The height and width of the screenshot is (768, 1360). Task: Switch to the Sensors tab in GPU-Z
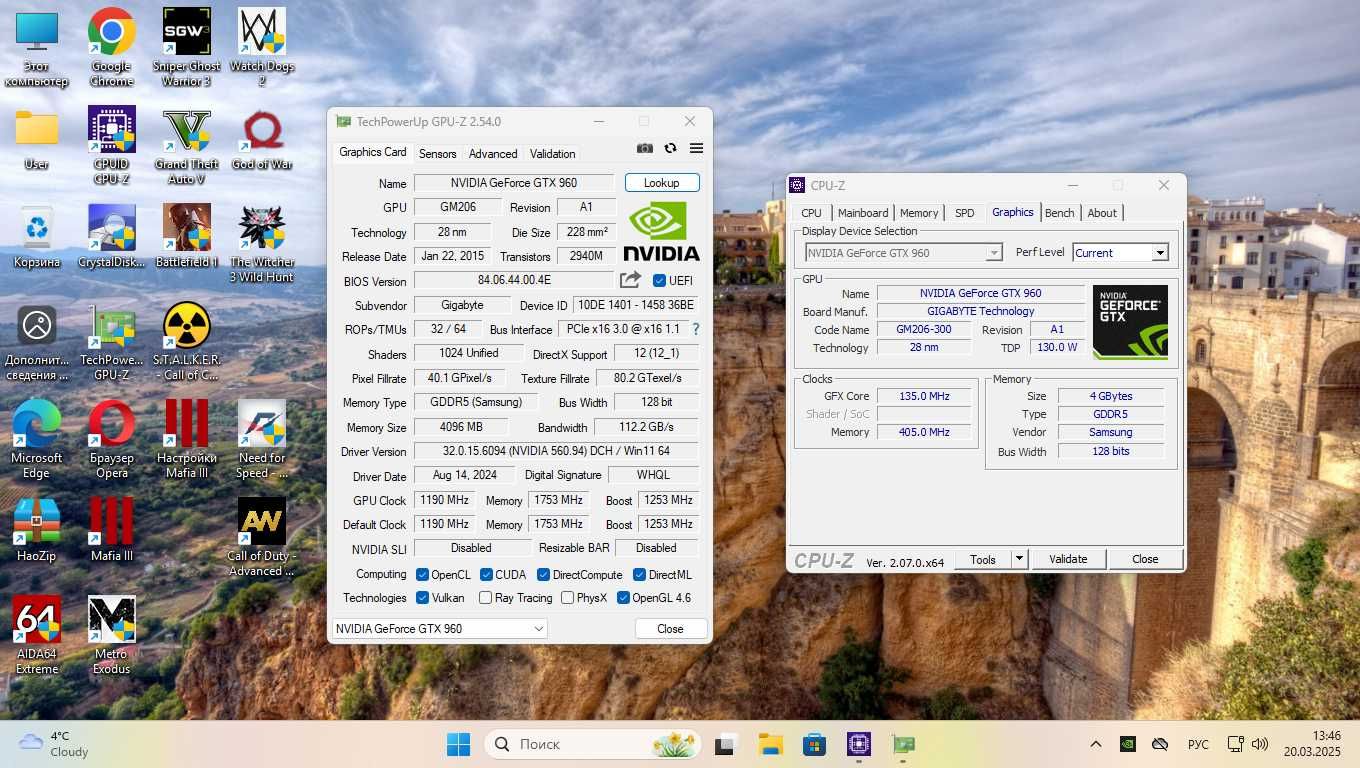pyautogui.click(x=437, y=154)
